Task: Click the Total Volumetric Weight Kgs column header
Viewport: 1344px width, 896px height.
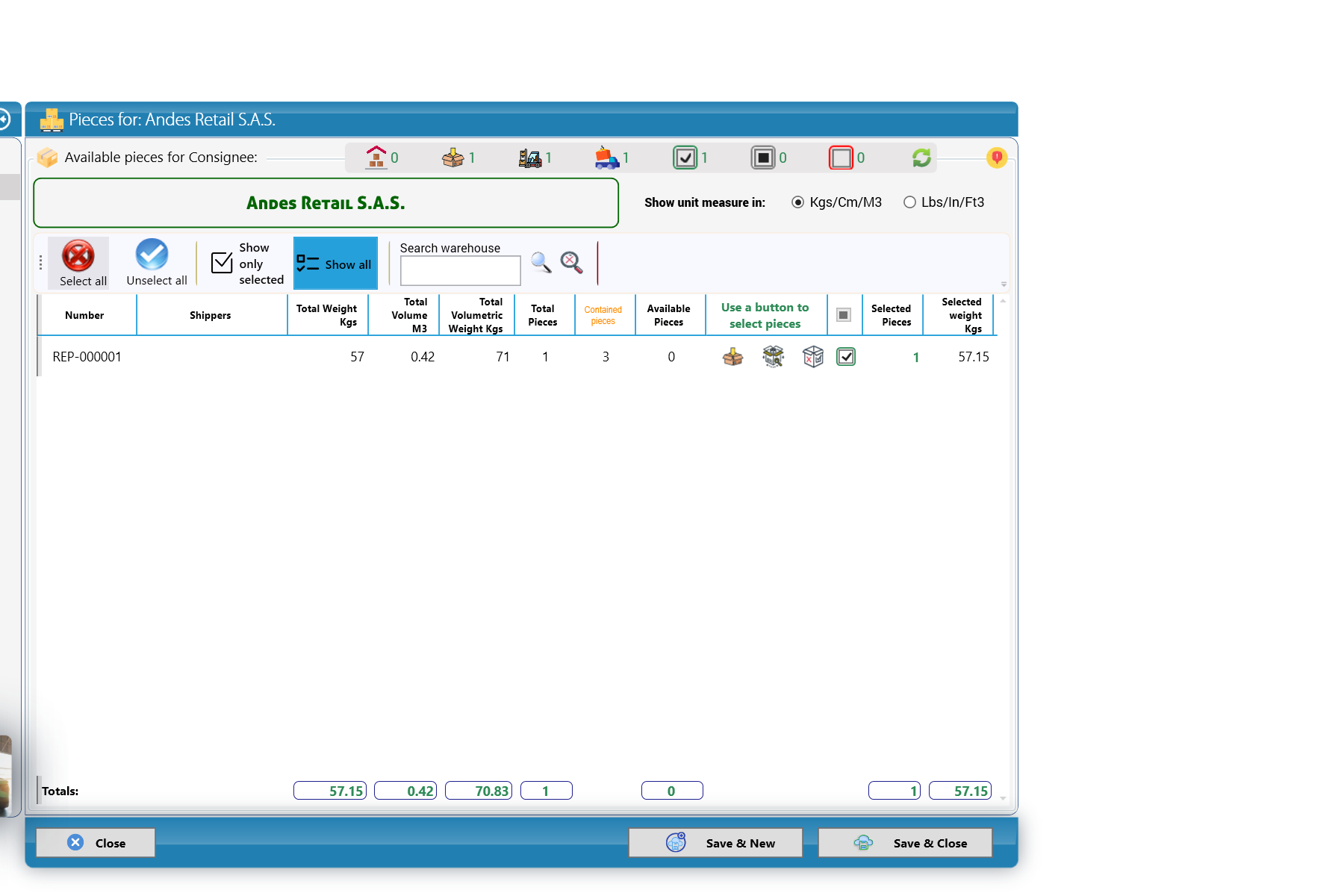Action: tap(476, 315)
